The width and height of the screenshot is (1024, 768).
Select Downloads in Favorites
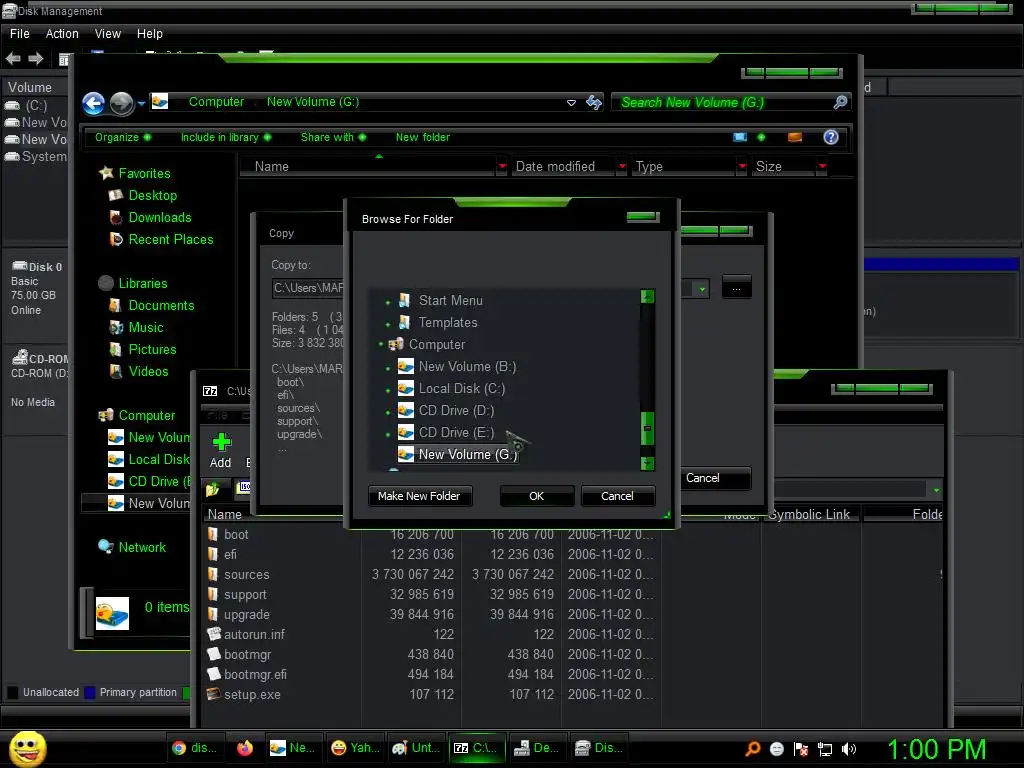point(160,217)
